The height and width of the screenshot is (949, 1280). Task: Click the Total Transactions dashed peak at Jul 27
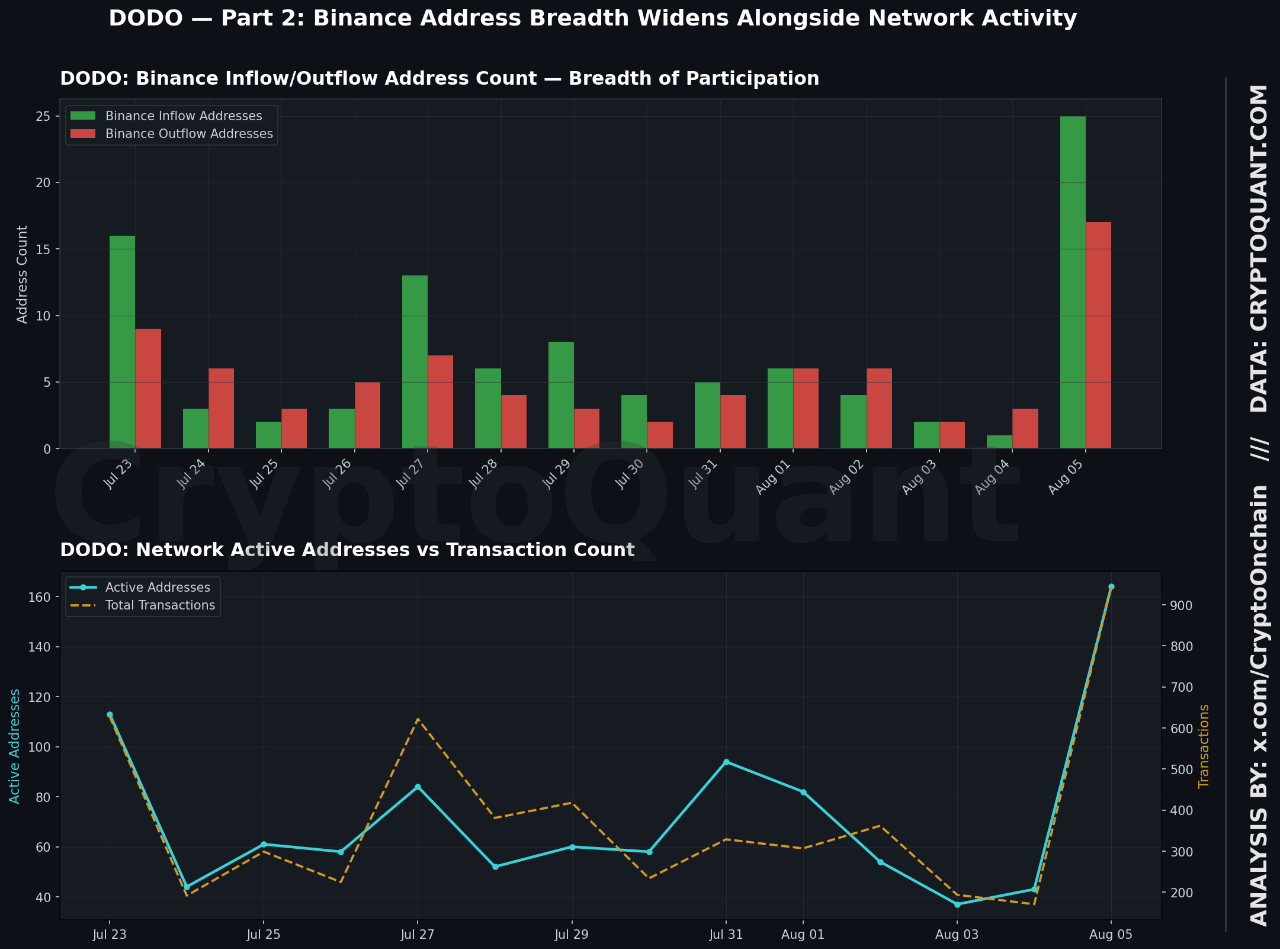[418, 719]
